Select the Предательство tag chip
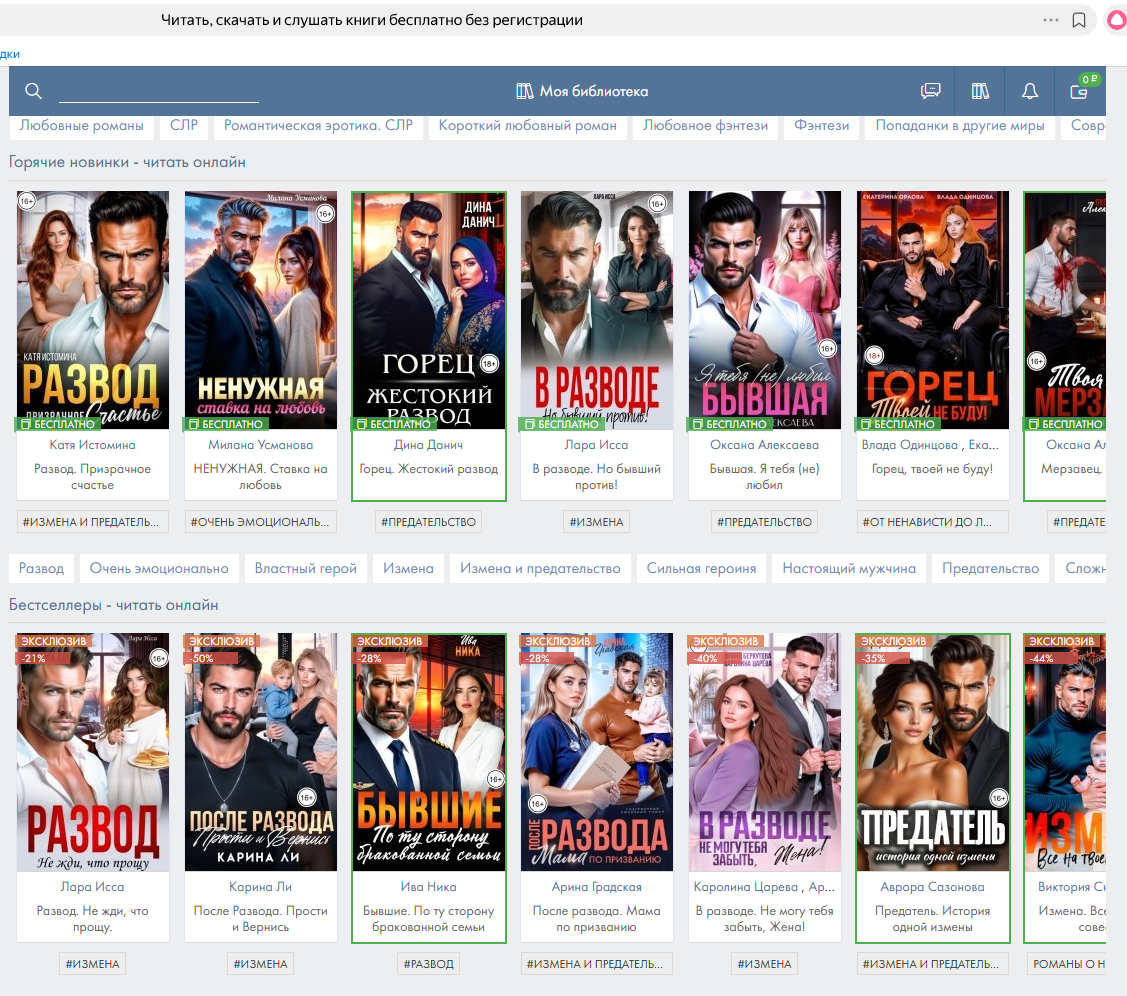The image size is (1127, 996). (990, 568)
